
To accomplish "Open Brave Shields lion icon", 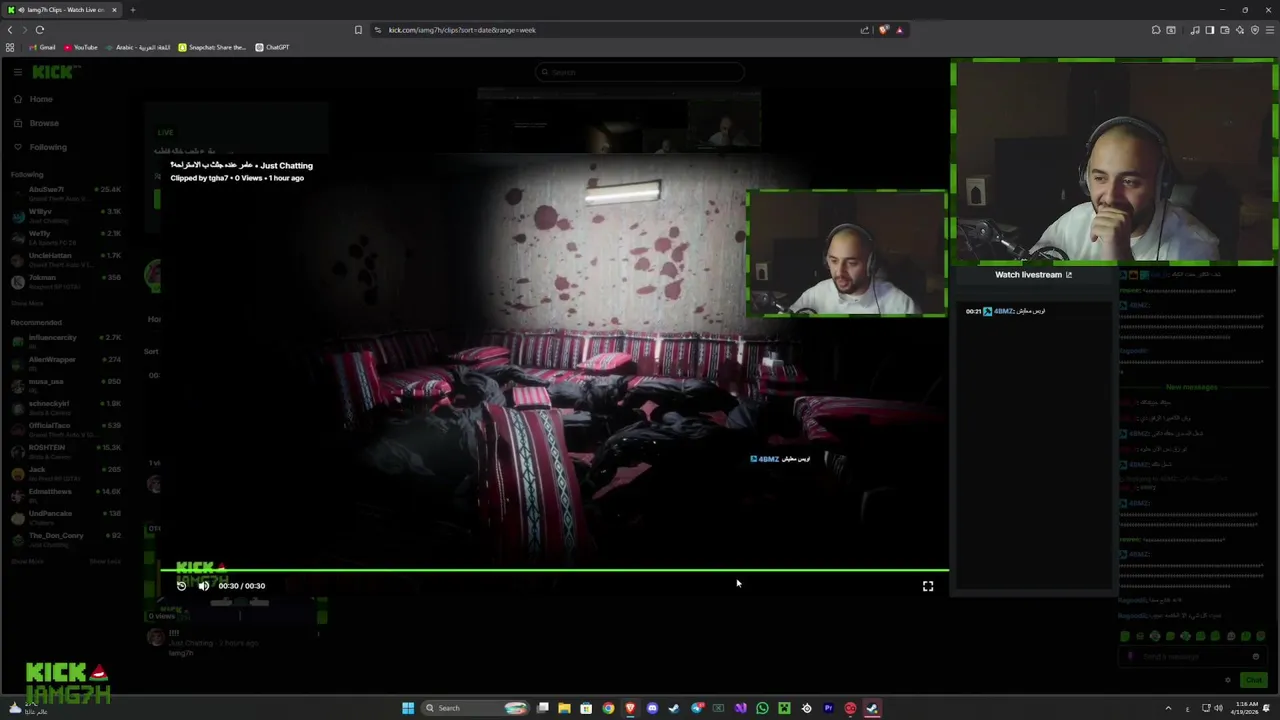I will point(883,30).
